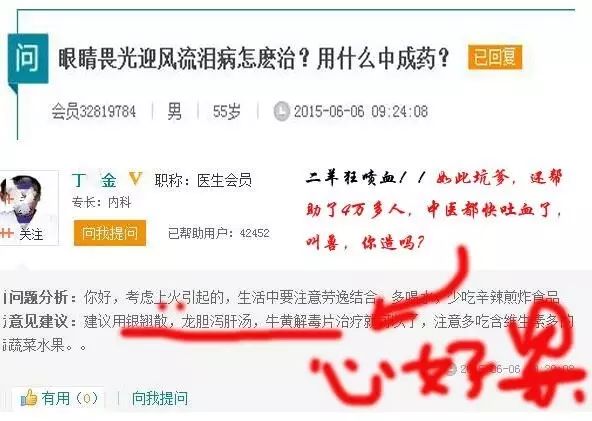
Task: Click the thumbs-up 有用 icon
Action: (29, 398)
